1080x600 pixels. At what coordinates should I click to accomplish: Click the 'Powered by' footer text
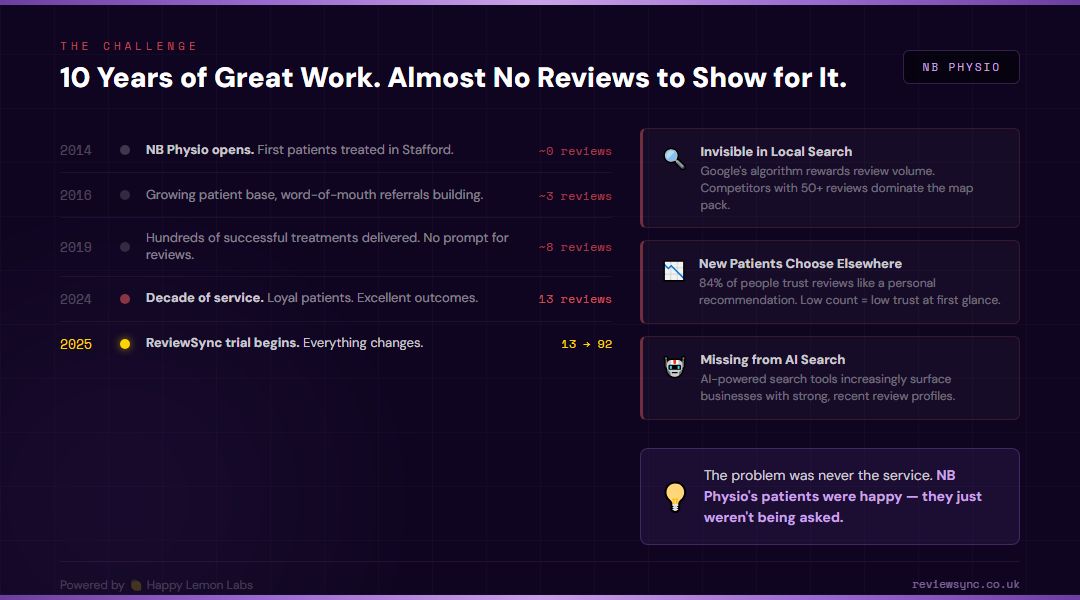click(x=92, y=585)
